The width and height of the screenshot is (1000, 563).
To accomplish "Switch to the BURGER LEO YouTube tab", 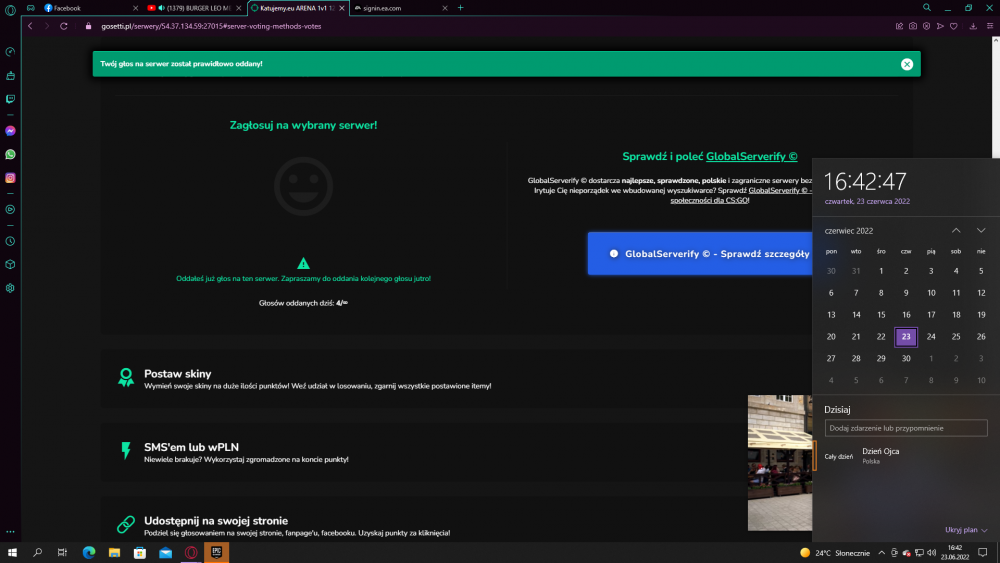I will point(195,8).
